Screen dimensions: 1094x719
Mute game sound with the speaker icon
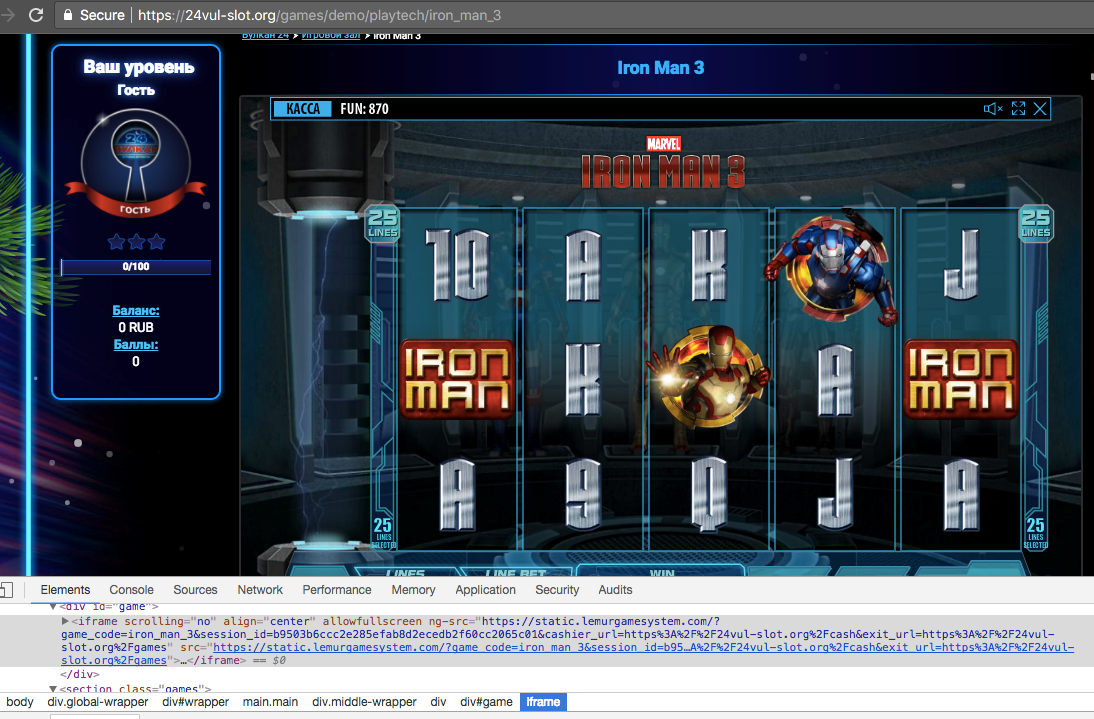(x=993, y=109)
